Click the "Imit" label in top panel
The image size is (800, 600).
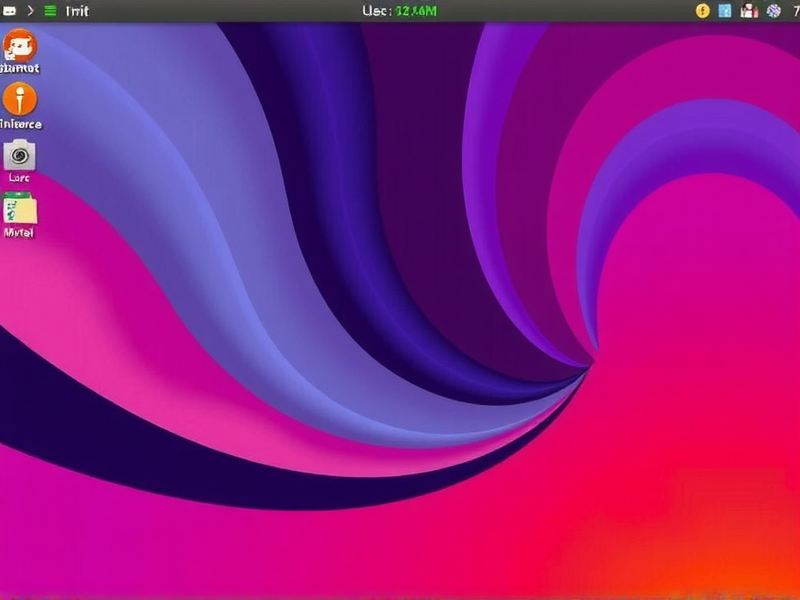point(77,11)
